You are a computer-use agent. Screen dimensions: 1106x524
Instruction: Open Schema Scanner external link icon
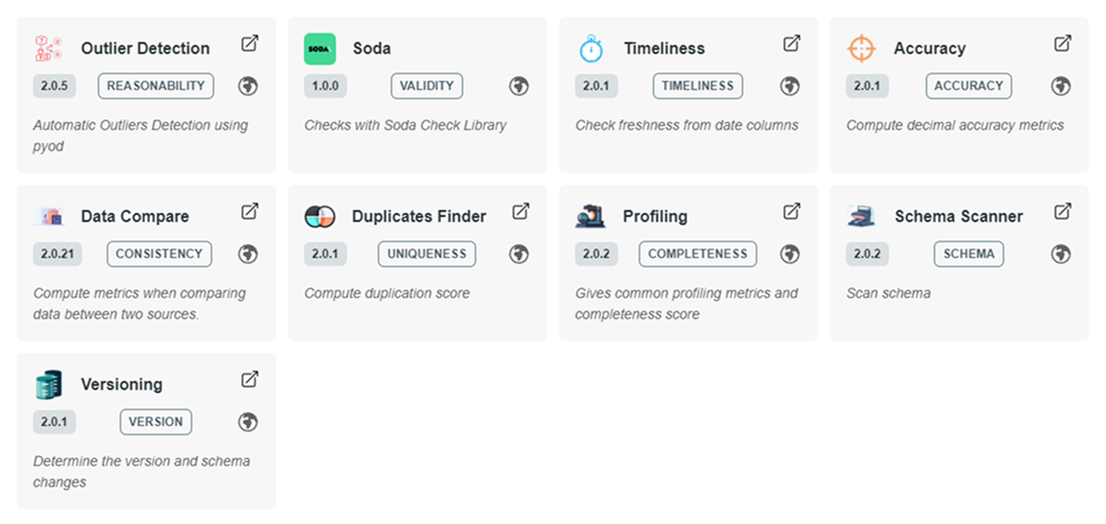[x=1062, y=212]
